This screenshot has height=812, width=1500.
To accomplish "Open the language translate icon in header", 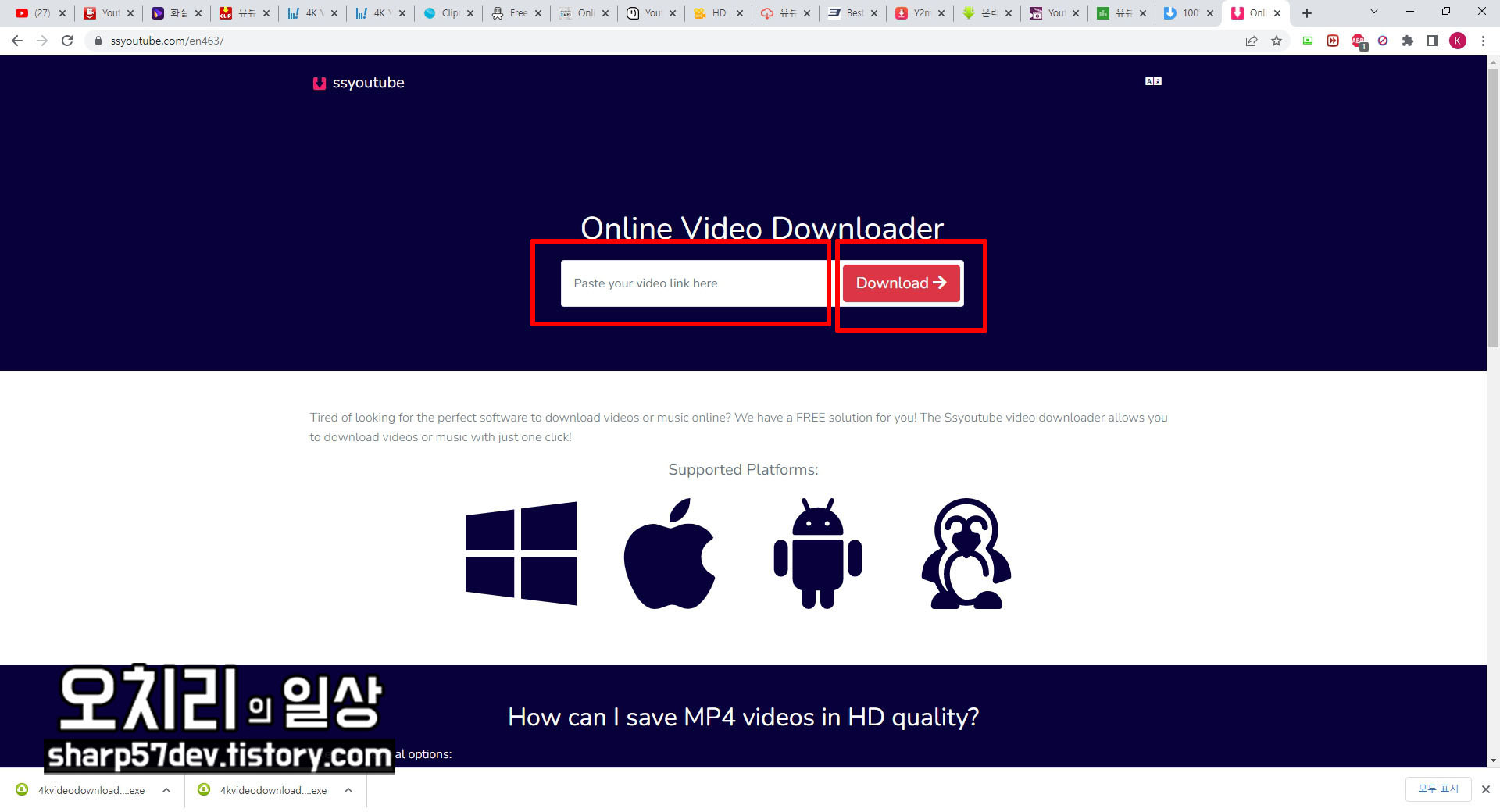I will click(x=1153, y=81).
